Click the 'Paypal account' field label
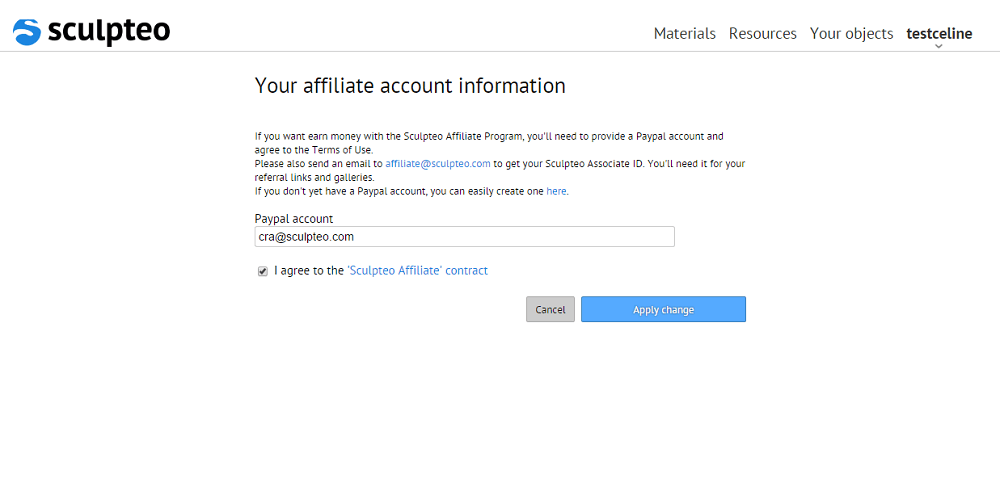1000x478 pixels. coord(294,219)
